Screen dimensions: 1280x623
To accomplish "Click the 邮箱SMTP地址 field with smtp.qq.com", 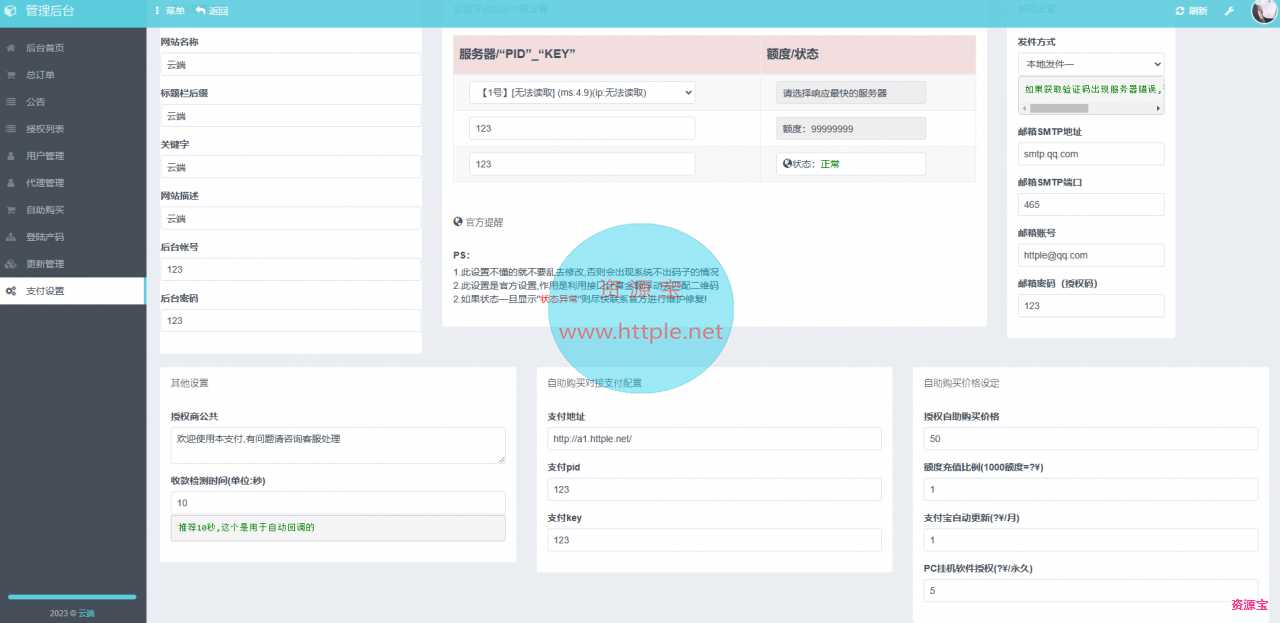I will pyautogui.click(x=1091, y=154).
